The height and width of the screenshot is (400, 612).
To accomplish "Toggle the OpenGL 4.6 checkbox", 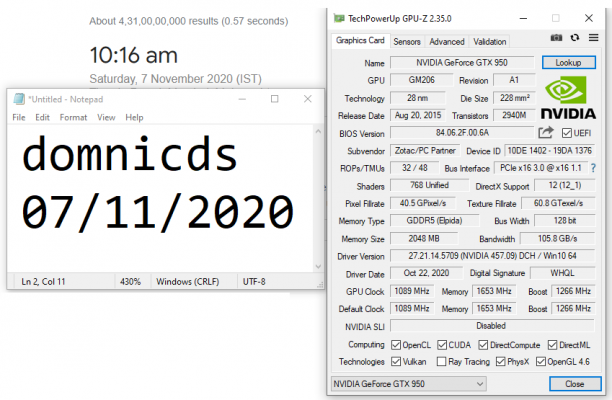I will (541, 362).
